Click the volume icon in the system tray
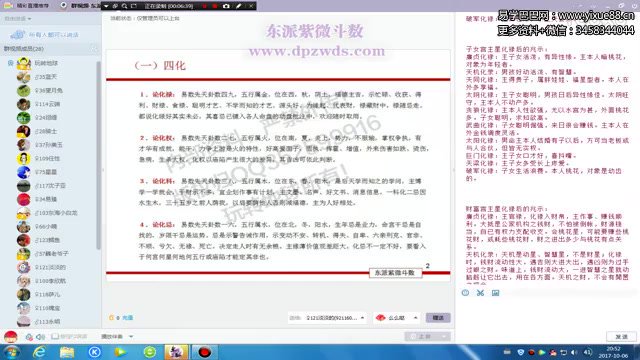 coord(574,352)
